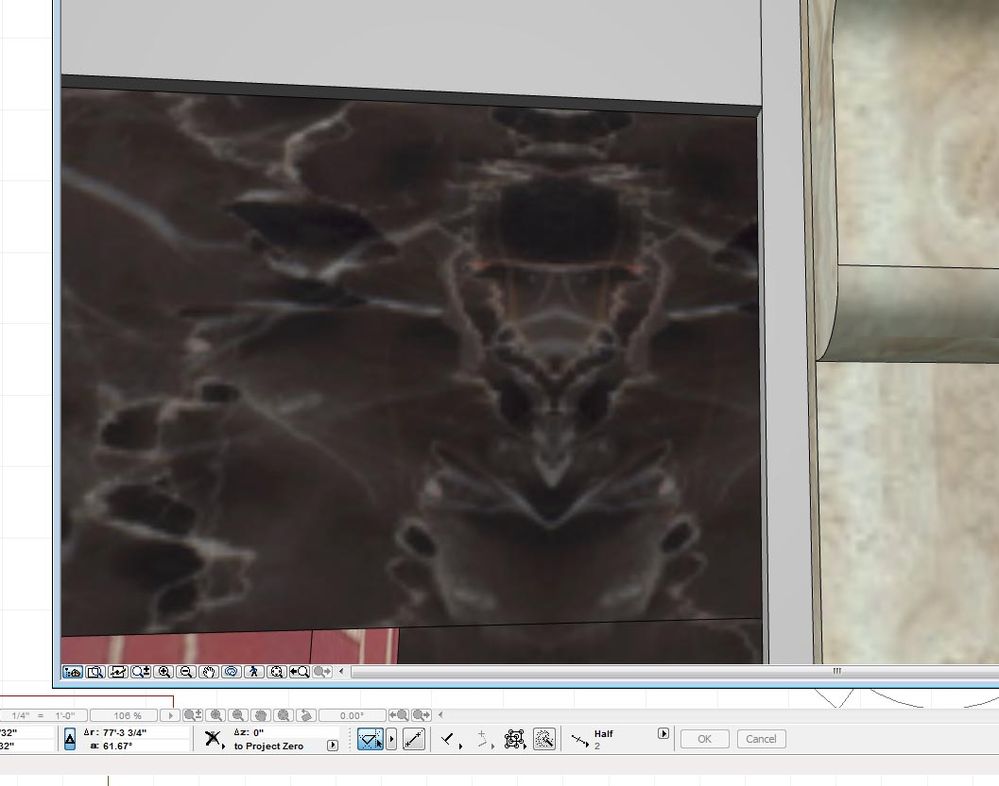Open special snap Half options arrow
This screenshot has height=786, width=999.
coord(663,733)
